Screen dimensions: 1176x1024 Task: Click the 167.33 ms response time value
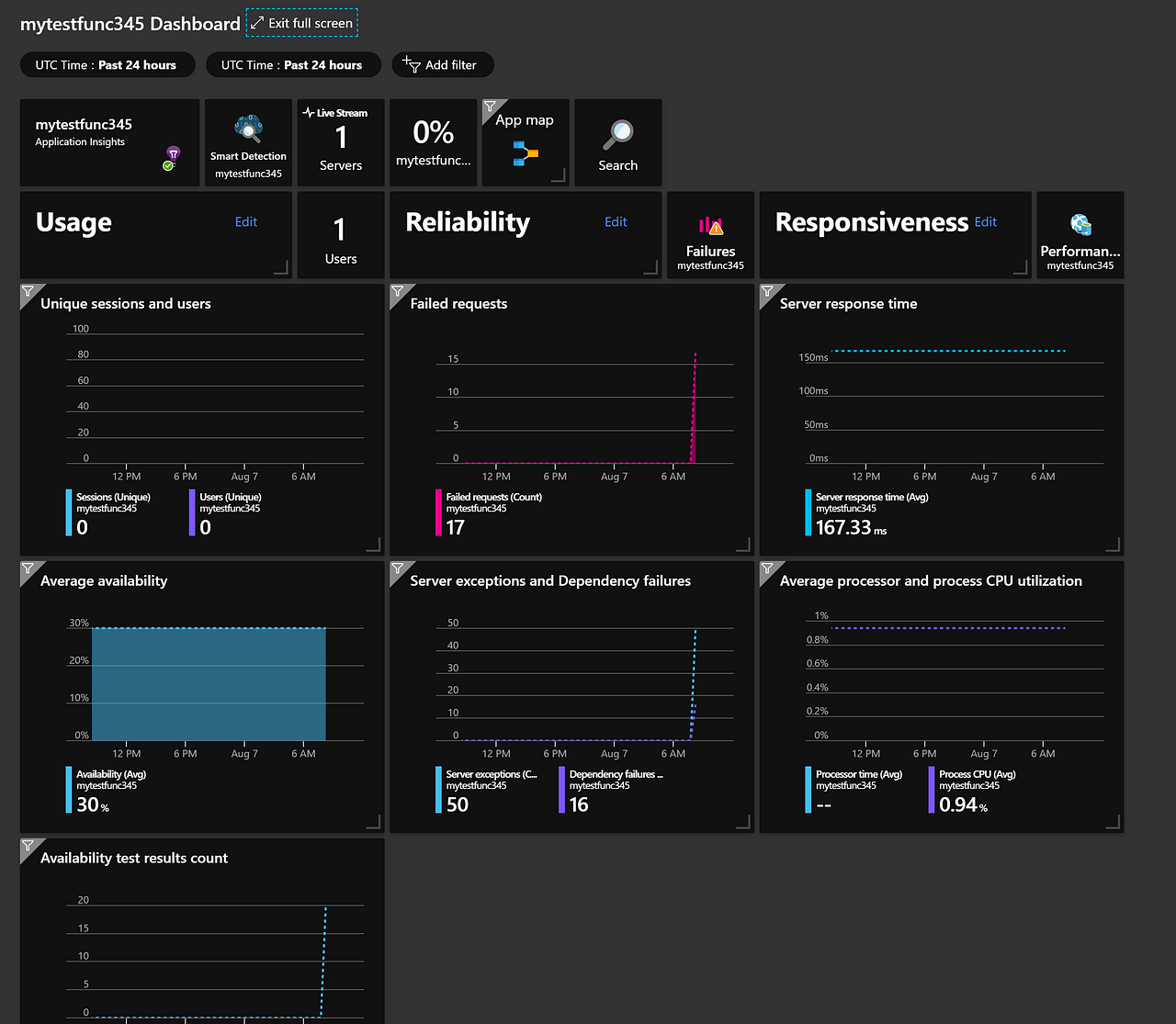tap(851, 528)
